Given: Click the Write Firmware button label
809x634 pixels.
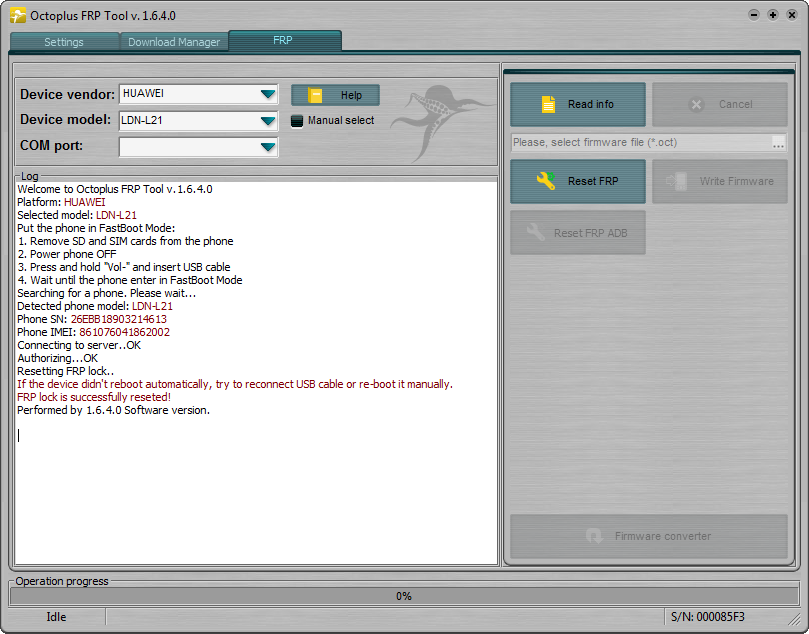Looking at the screenshot, I should [x=736, y=181].
